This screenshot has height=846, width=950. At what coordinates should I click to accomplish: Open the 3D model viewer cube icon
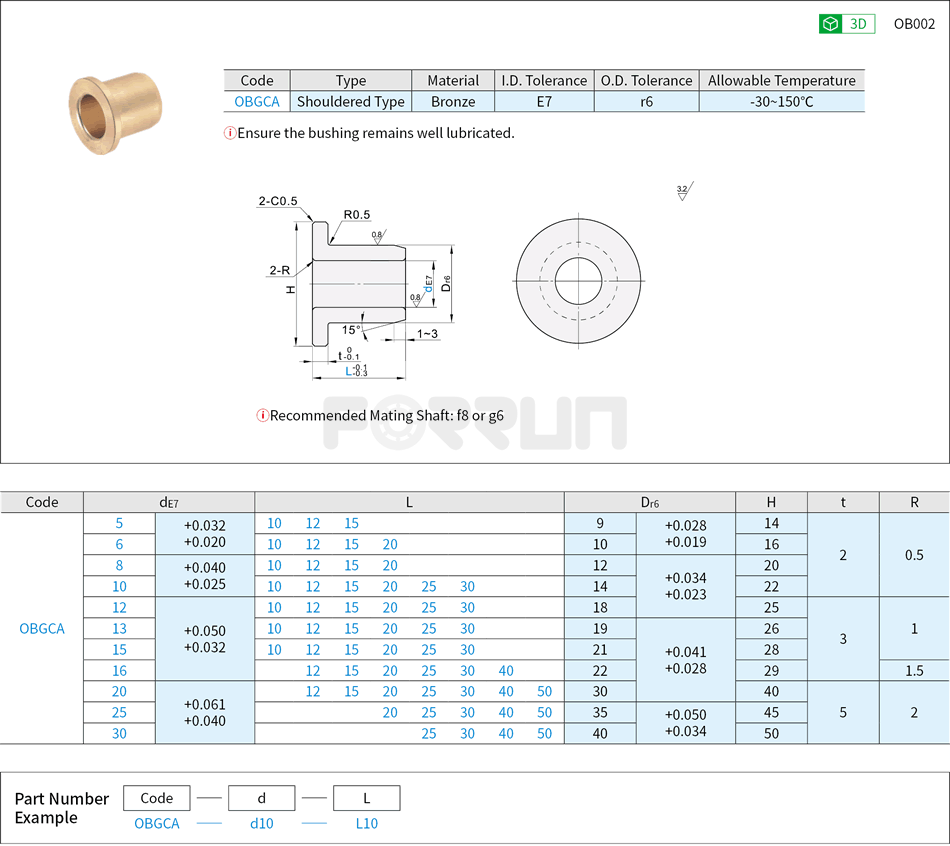pos(830,24)
